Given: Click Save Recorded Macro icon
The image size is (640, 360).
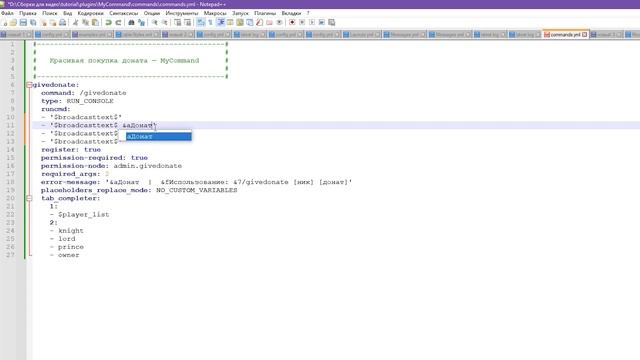Looking at the screenshot, I should coord(331,22).
